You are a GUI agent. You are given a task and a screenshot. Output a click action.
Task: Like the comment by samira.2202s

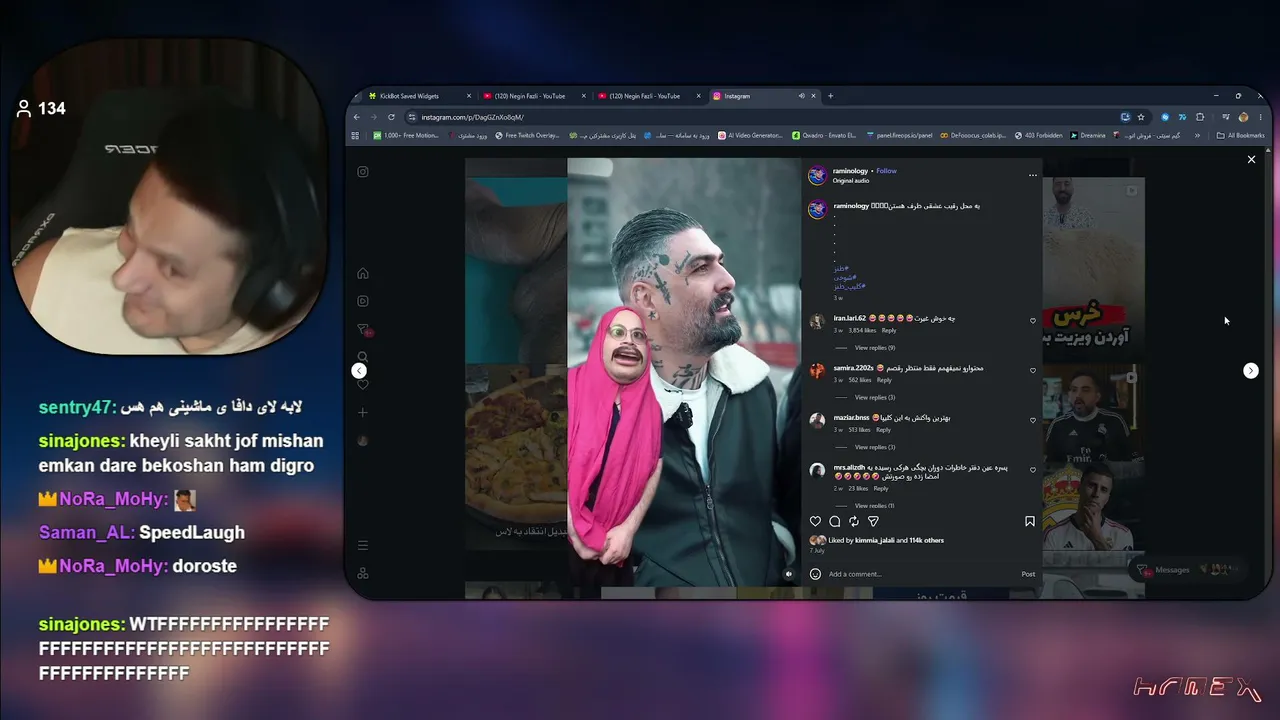(x=1033, y=371)
